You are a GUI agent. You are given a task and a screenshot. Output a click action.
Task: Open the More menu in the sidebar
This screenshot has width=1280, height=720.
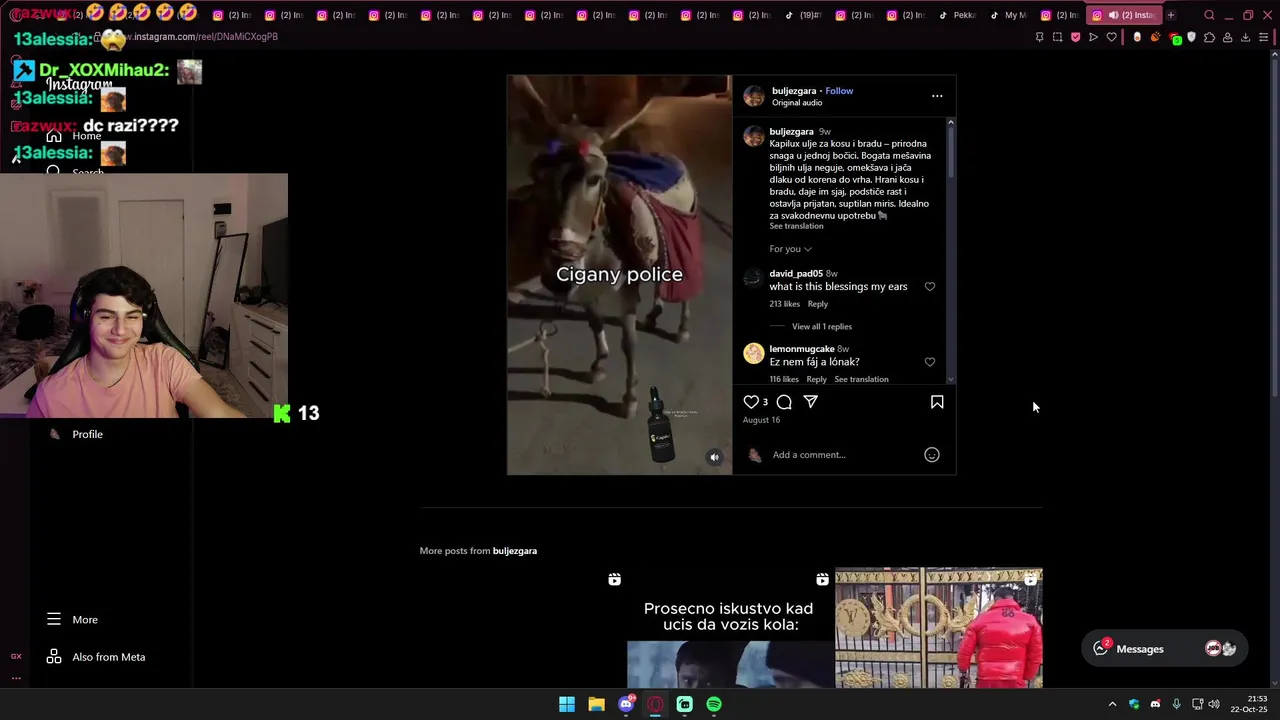(72, 620)
